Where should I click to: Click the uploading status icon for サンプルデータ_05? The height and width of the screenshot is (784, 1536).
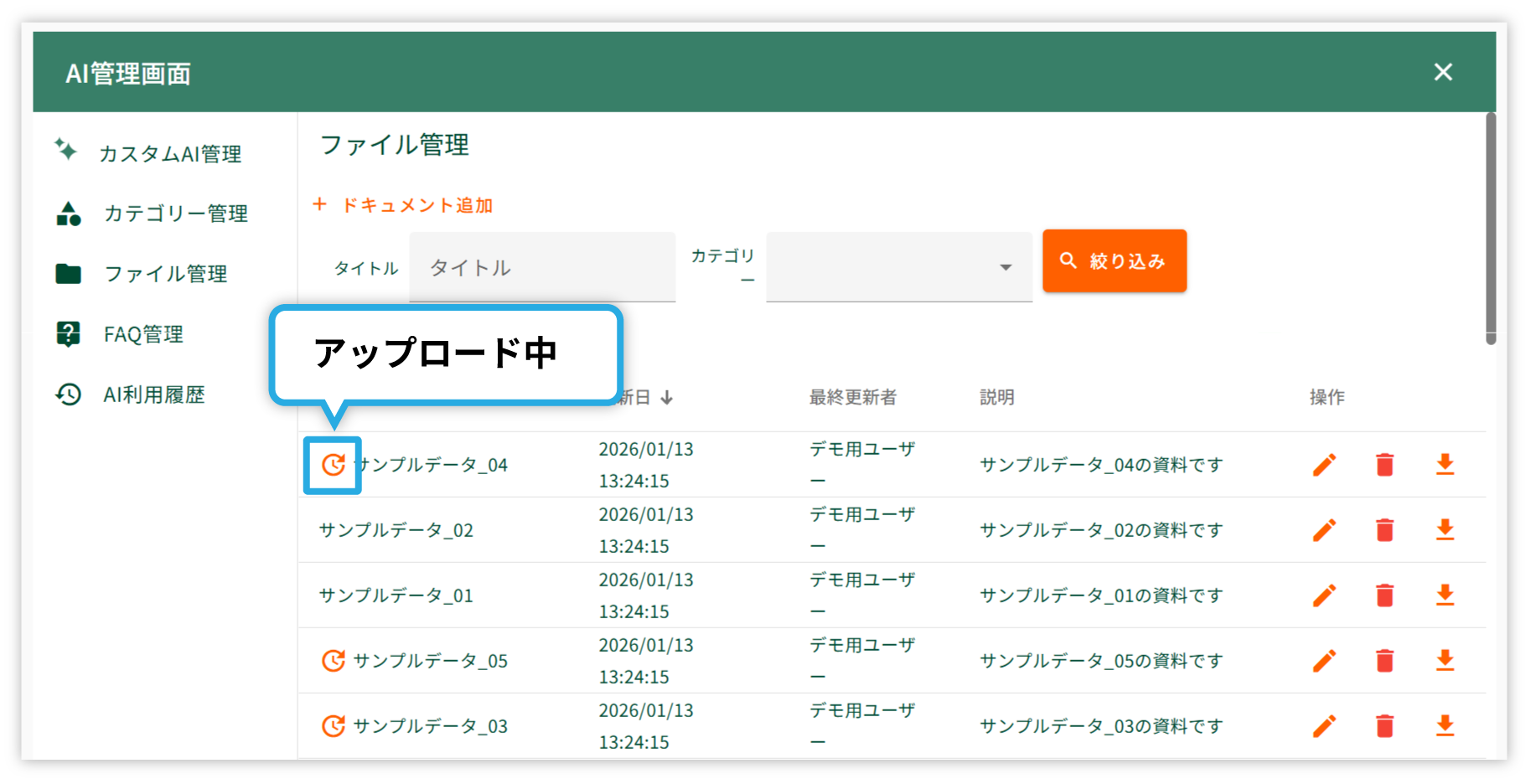(334, 661)
